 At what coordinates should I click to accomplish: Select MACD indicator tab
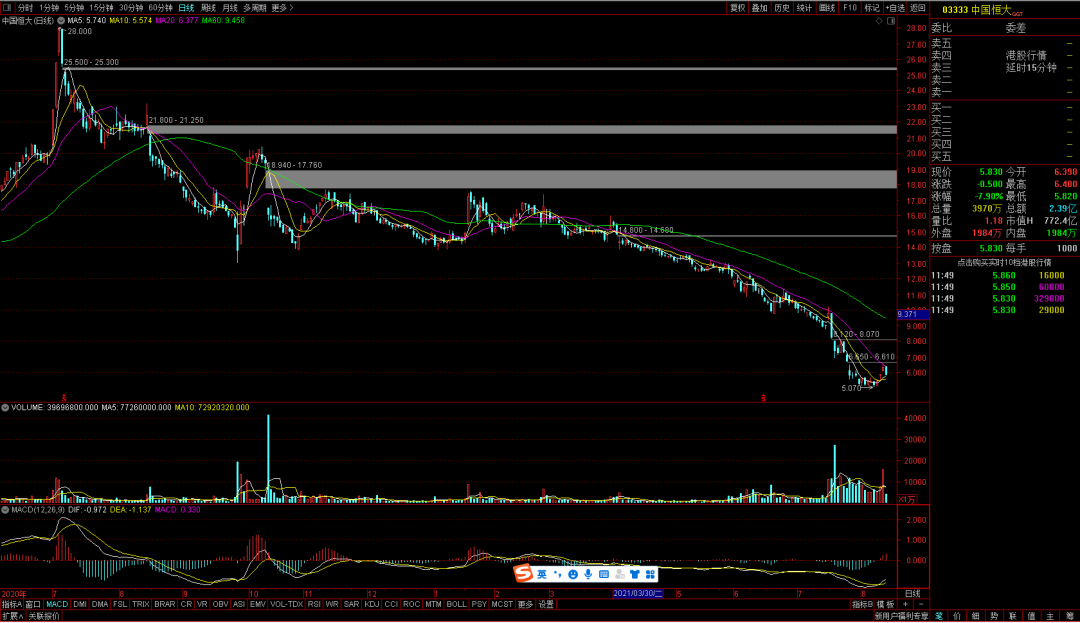point(57,604)
